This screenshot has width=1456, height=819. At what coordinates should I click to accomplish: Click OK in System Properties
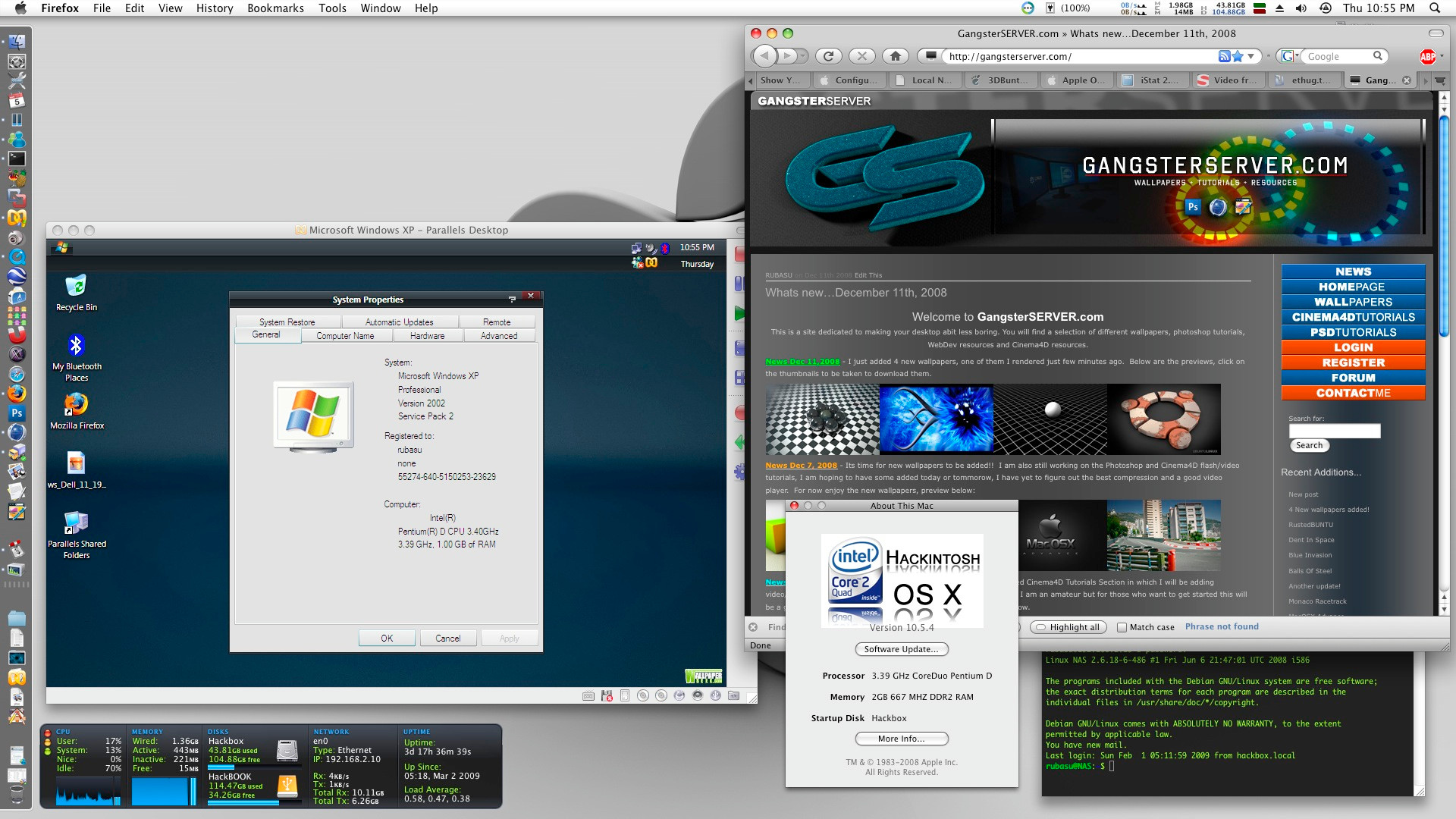tap(387, 639)
